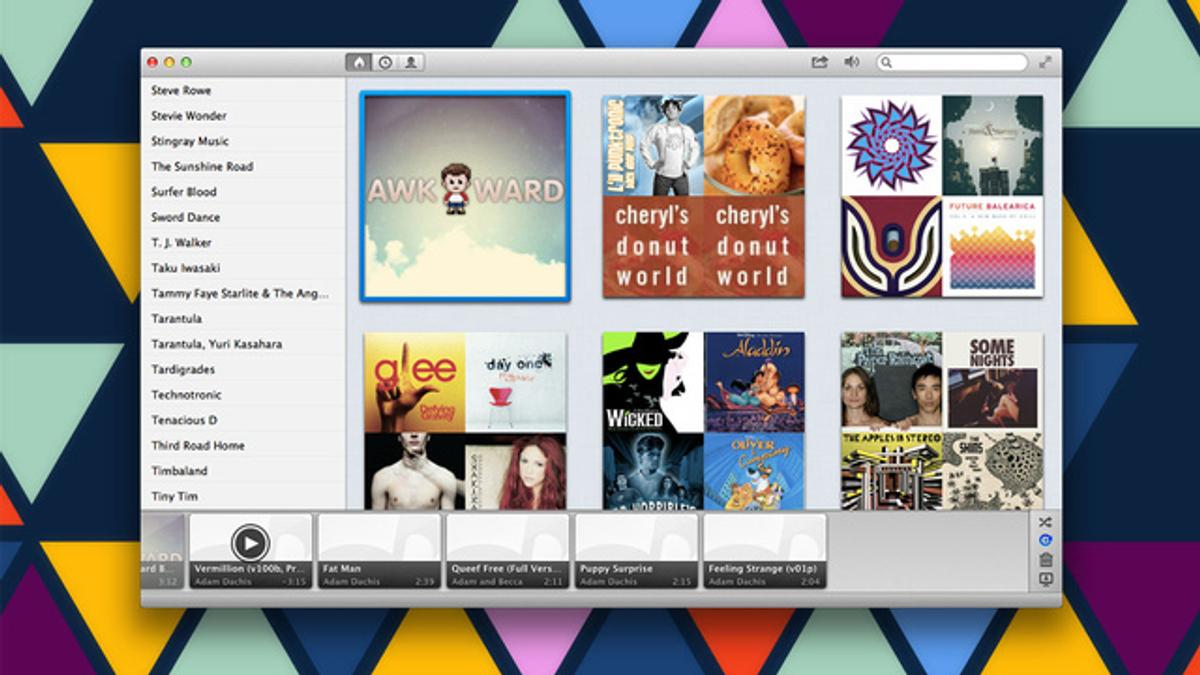The width and height of the screenshot is (1200, 675).
Task: Click the bottom icon below the trash
Action: point(1046,579)
